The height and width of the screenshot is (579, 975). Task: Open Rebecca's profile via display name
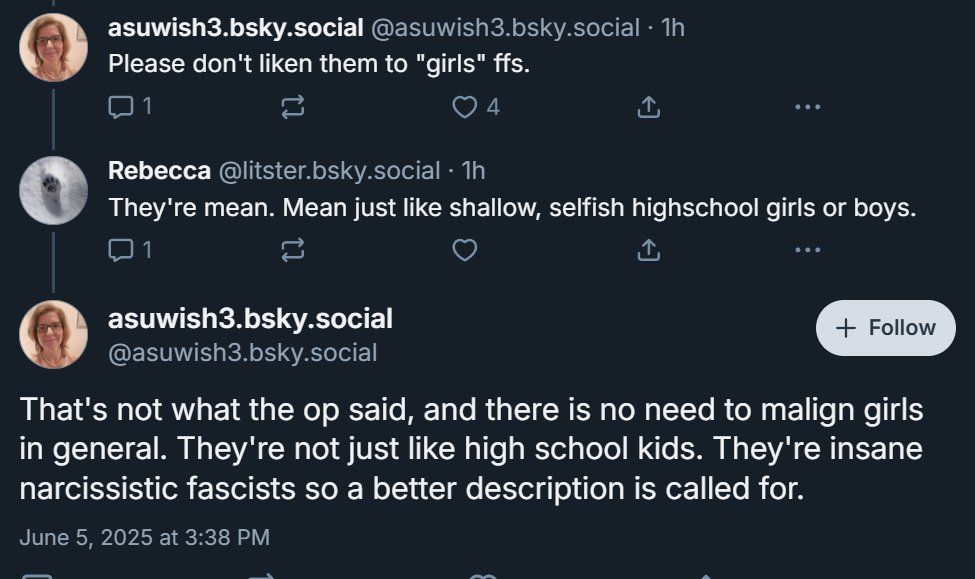coord(159,171)
